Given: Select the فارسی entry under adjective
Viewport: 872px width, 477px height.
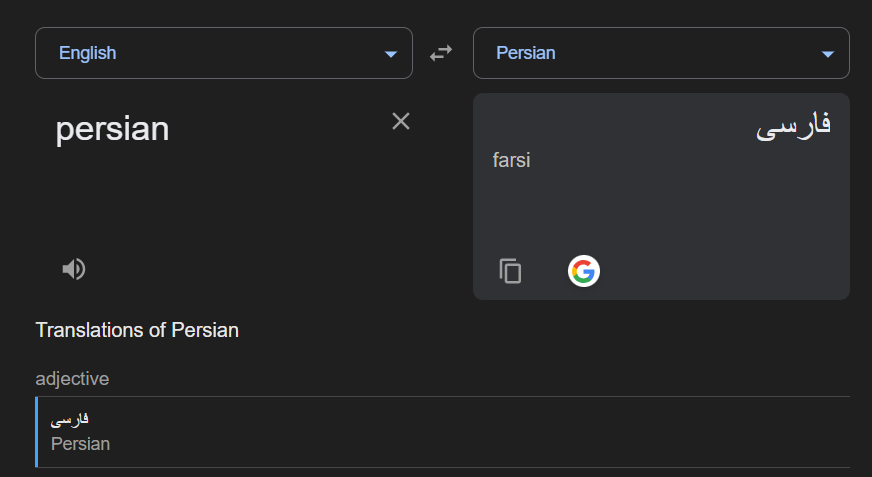Looking at the screenshot, I should pyautogui.click(x=70, y=419).
